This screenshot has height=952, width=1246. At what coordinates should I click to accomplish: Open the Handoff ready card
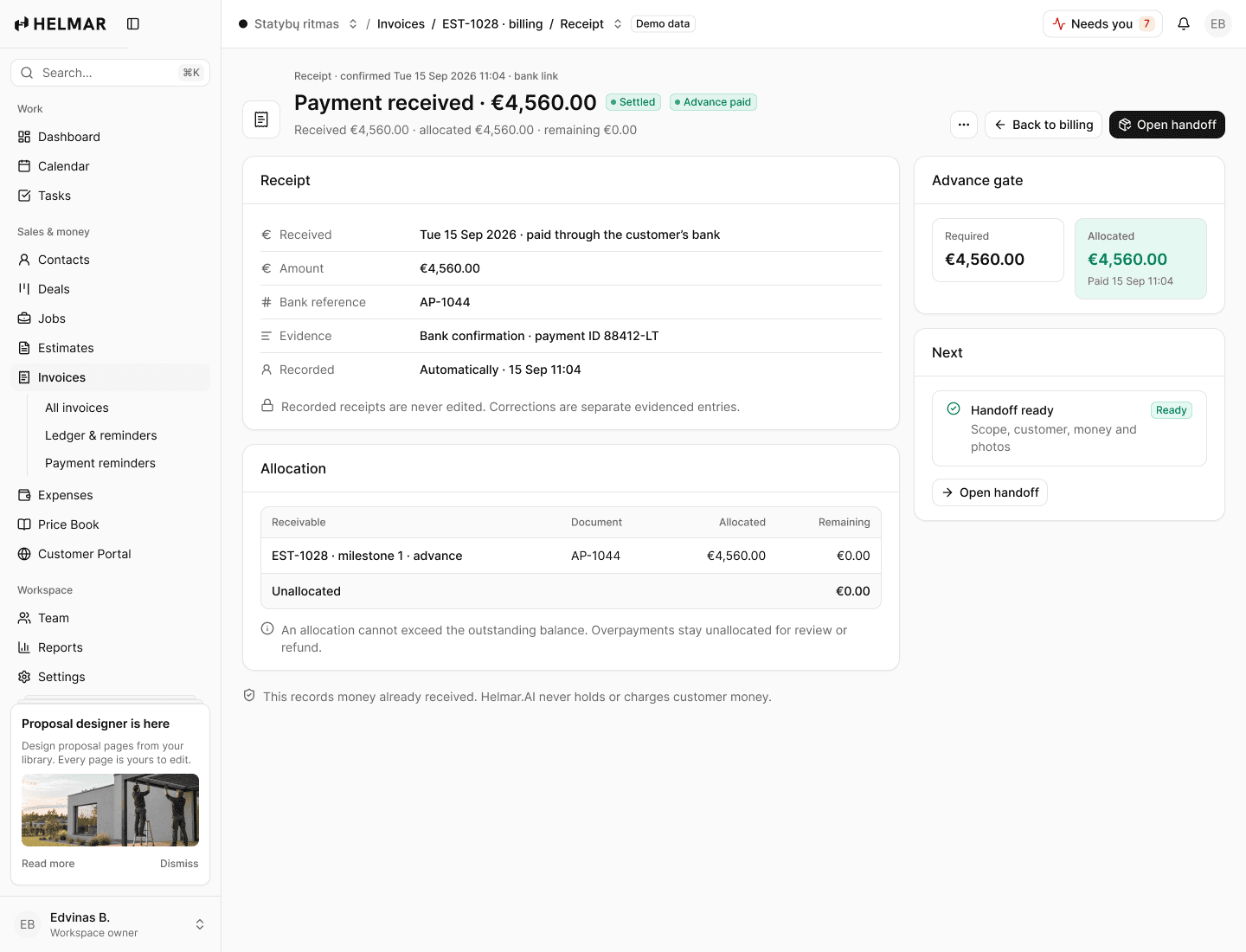(1069, 428)
